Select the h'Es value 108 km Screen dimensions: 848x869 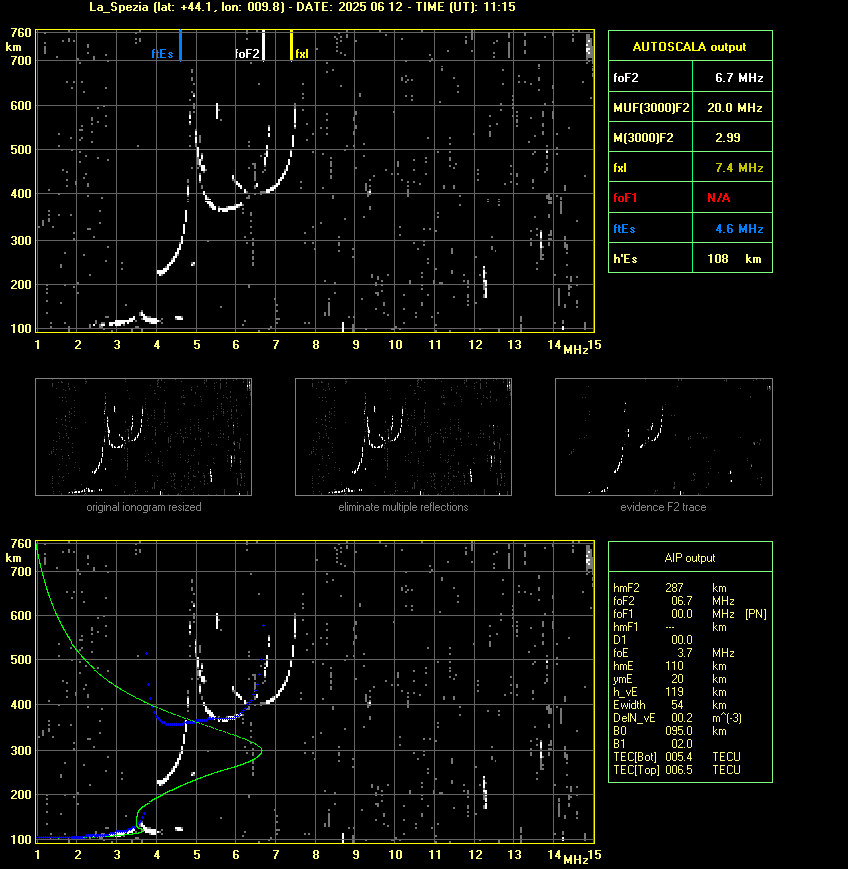click(734, 259)
